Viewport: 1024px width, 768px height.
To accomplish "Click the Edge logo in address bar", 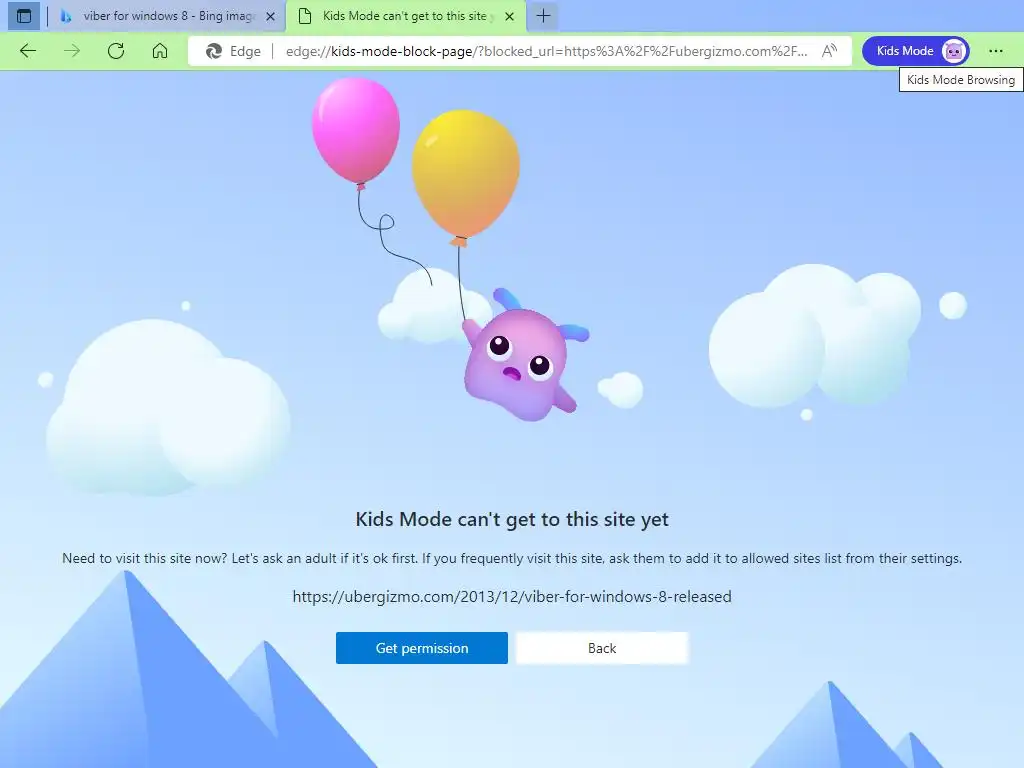I will point(214,51).
